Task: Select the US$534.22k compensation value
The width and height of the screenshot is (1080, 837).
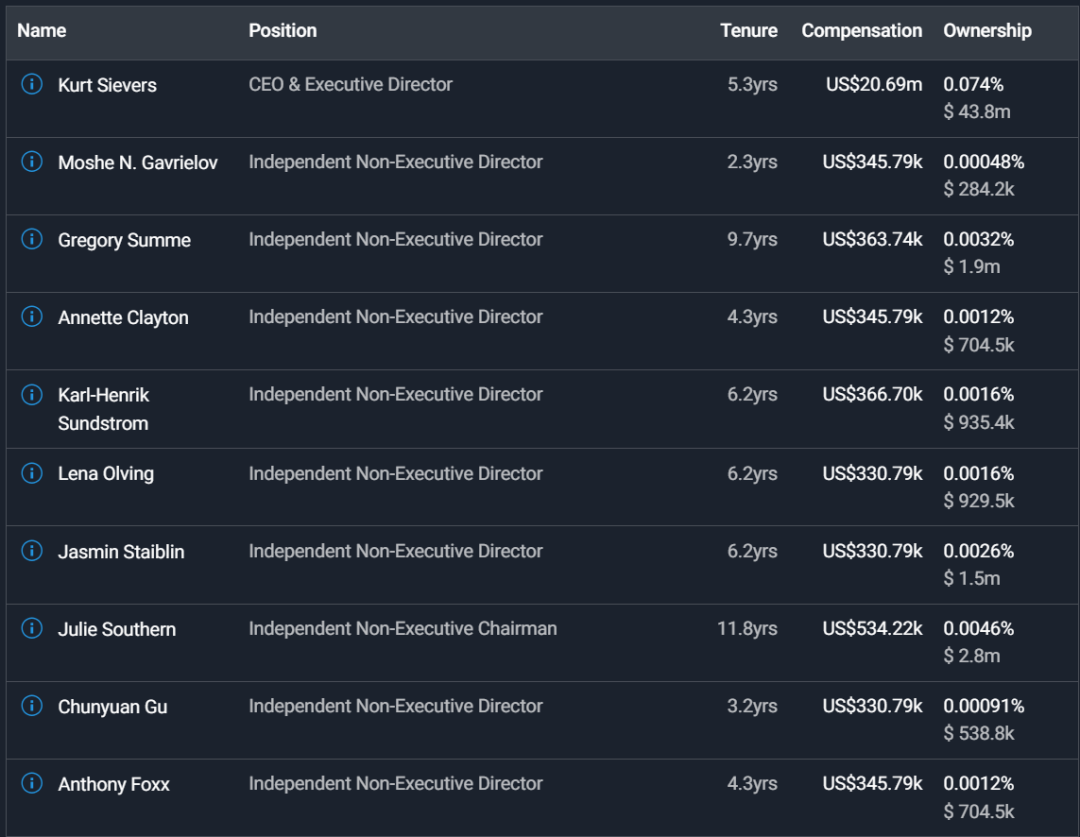Action: [x=872, y=628]
